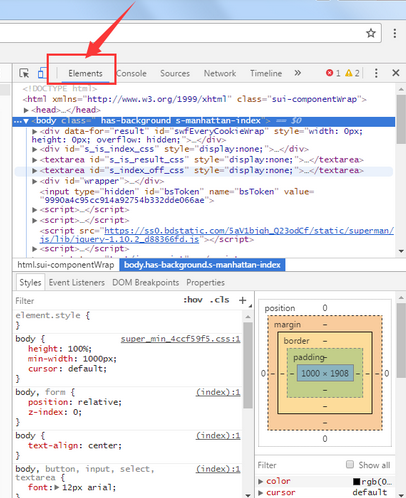Expand the first collapsed script node
The width and height of the screenshot is (406, 498).
coord(34,210)
